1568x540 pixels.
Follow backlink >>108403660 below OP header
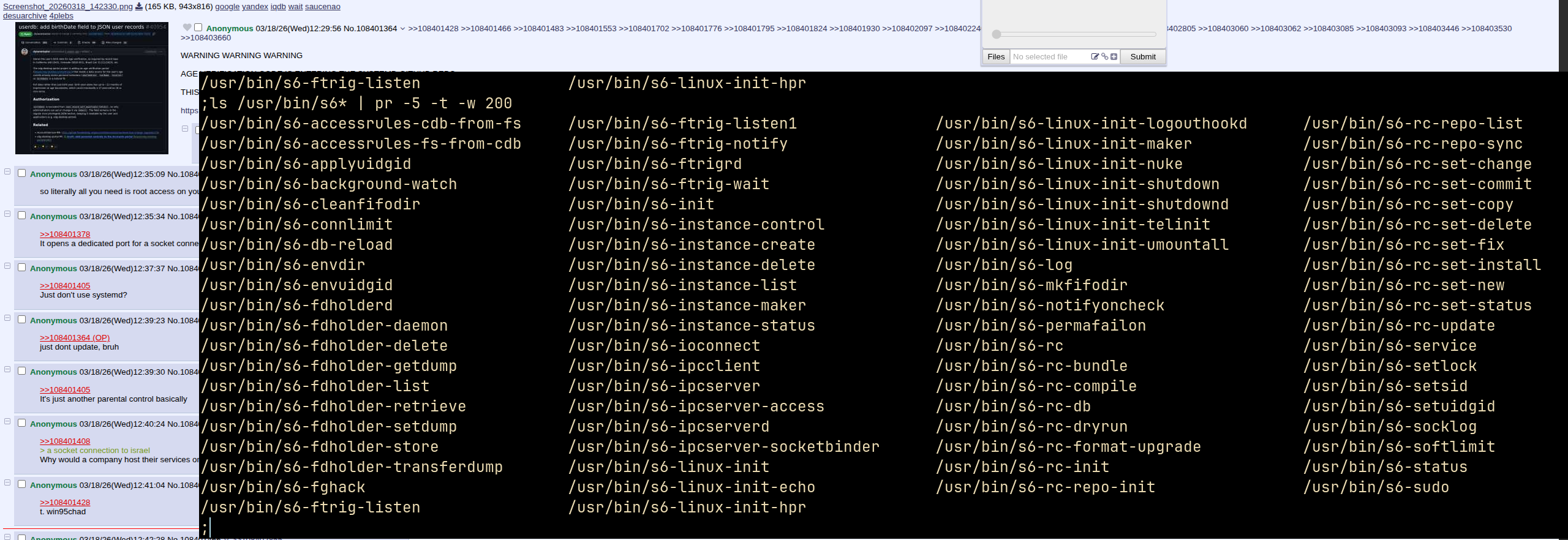point(206,38)
